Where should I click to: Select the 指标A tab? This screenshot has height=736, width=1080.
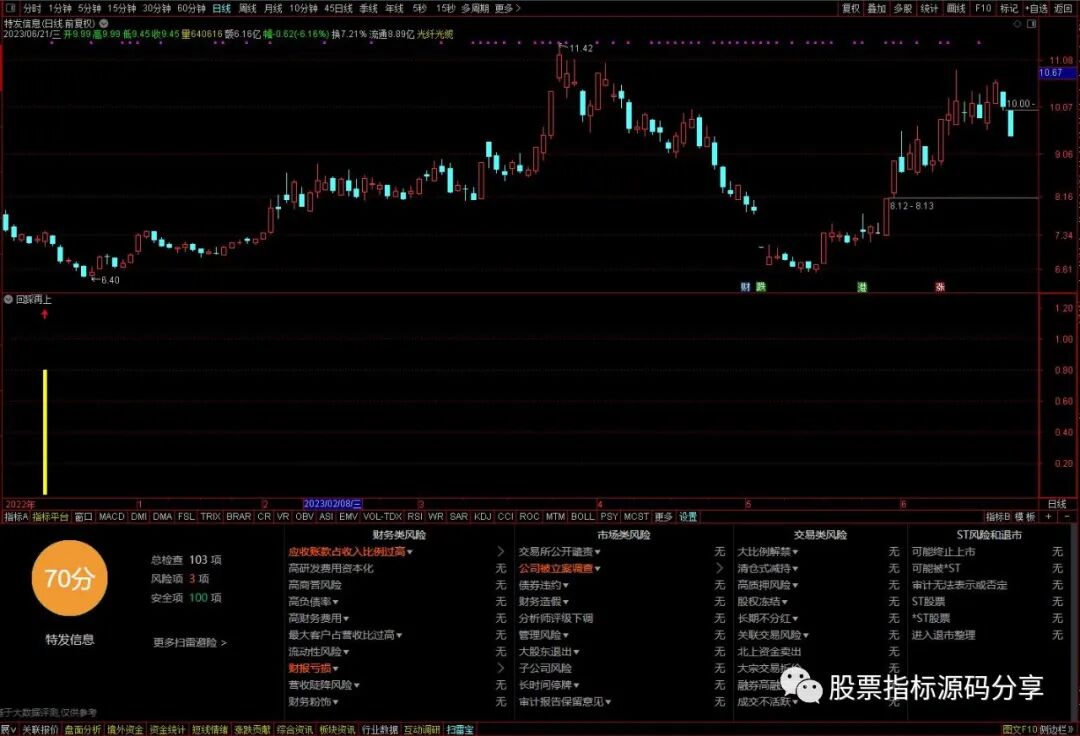click(17, 516)
